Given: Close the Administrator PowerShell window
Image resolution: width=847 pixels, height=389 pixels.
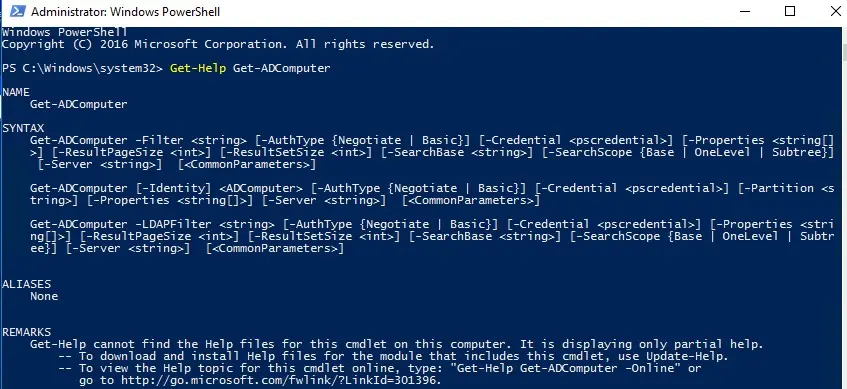Looking at the screenshot, I should tap(835, 11).
